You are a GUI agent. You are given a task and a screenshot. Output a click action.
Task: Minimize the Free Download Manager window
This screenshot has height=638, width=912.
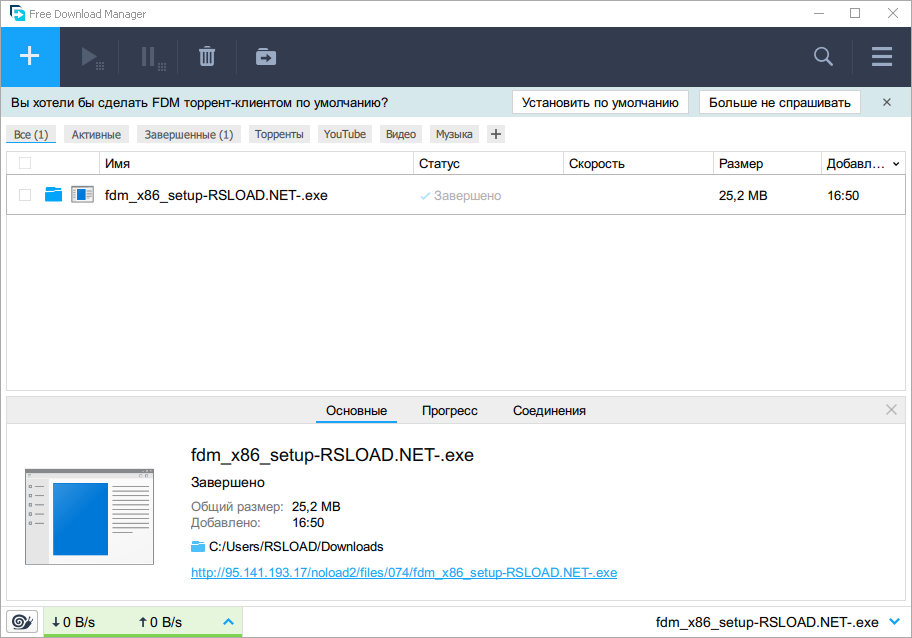point(819,13)
